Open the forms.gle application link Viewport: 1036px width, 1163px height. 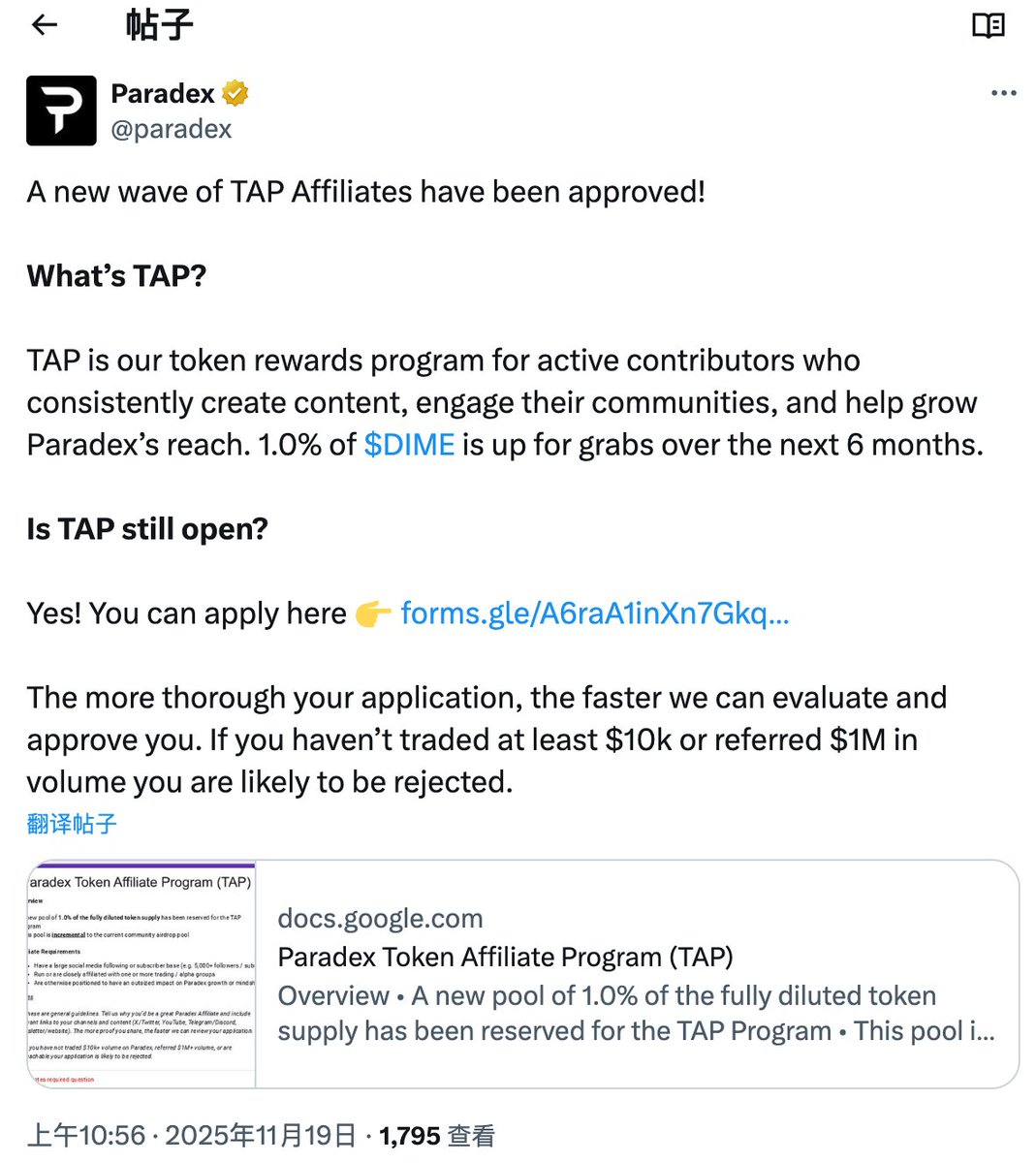tap(594, 613)
